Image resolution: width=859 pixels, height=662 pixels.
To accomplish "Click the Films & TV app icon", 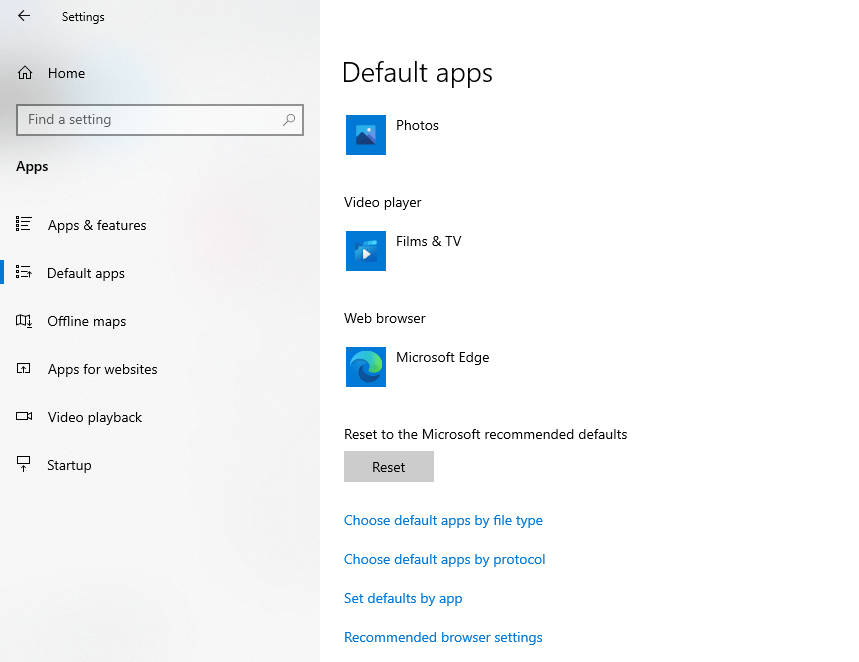I will click(365, 251).
